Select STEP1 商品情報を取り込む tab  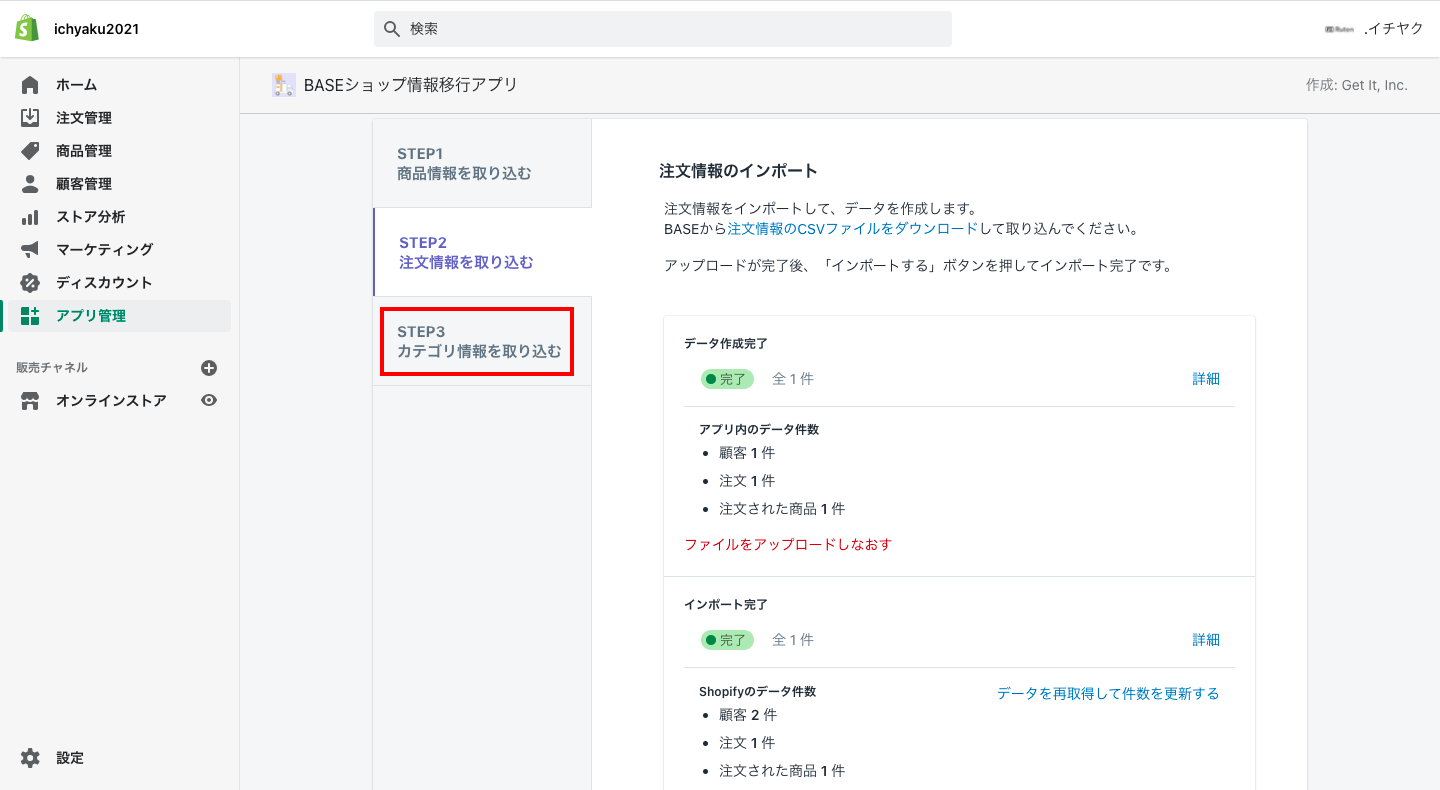click(482, 164)
